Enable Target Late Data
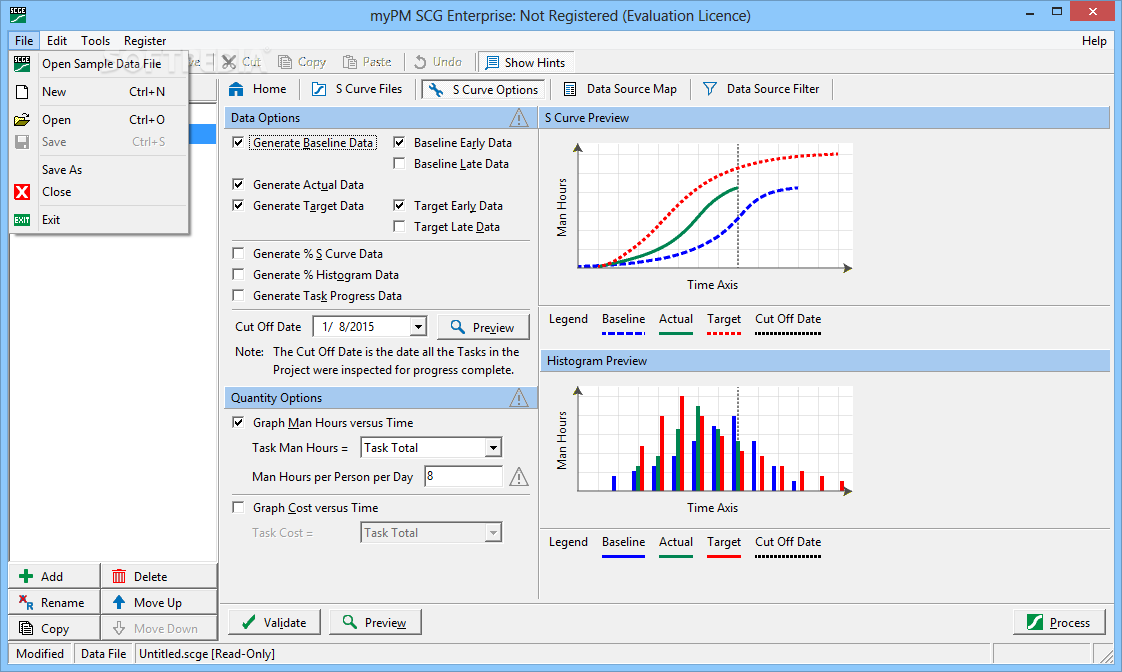The width and height of the screenshot is (1122, 672). [x=399, y=227]
